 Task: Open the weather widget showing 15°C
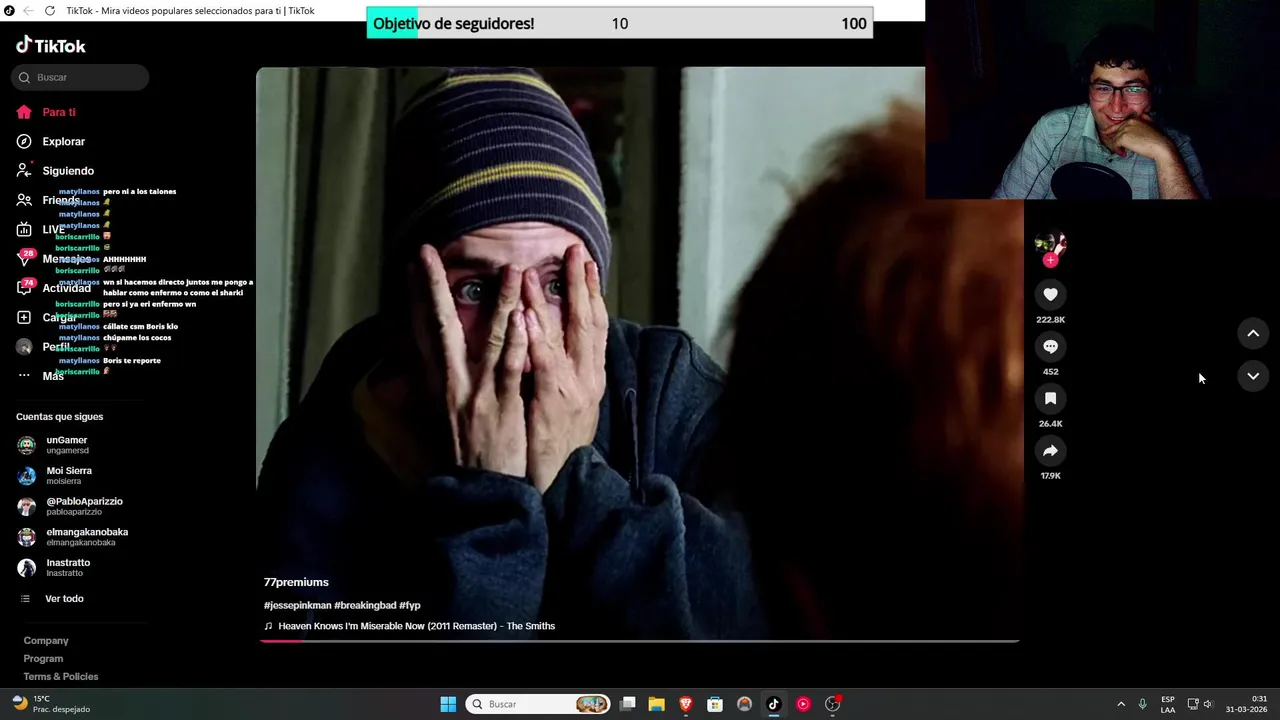(51, 704)
